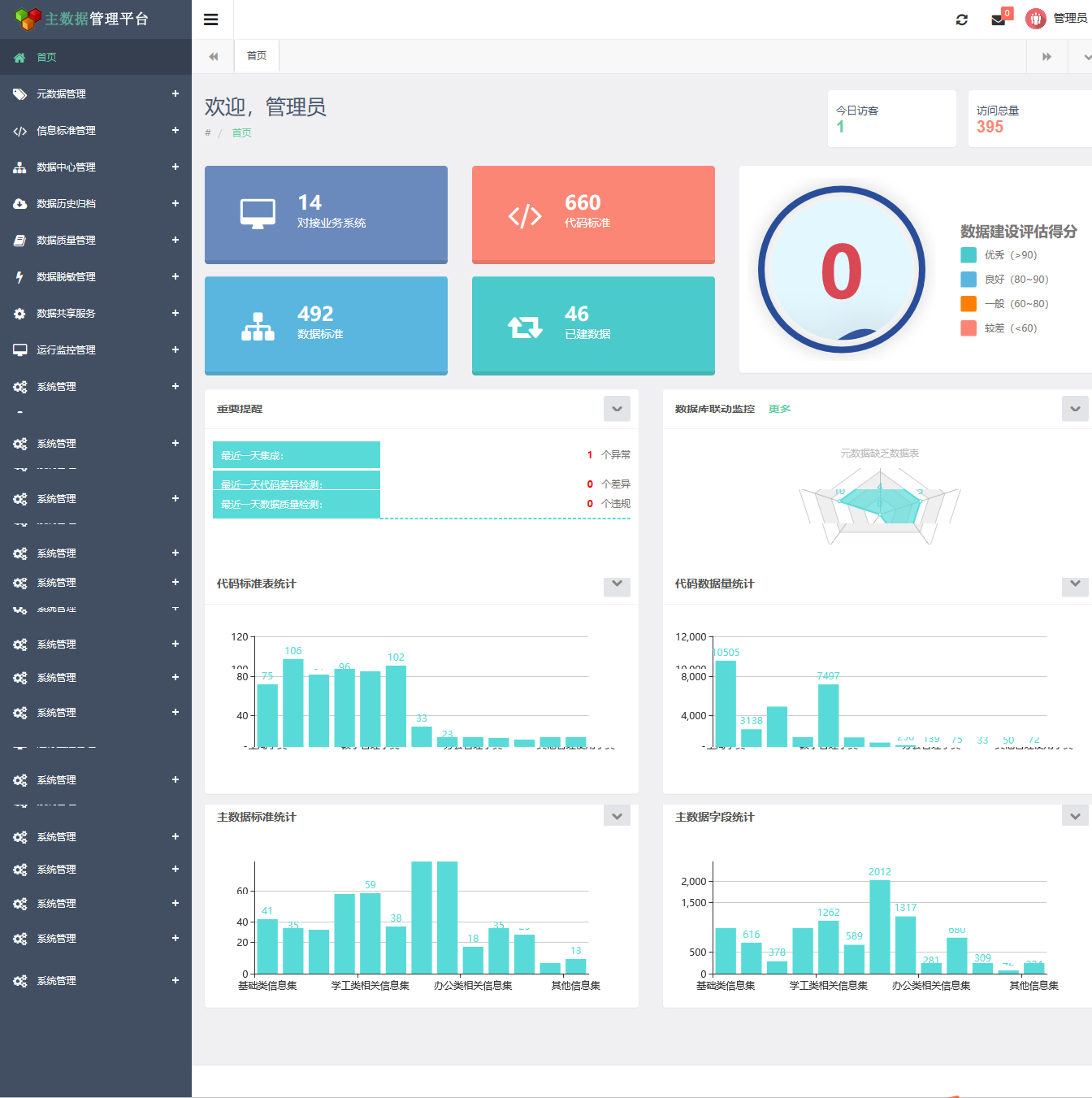Screen dimensions: 1092x1098
Task: Click the monitor icon on 对接业务系统 card
Action: 258,214
